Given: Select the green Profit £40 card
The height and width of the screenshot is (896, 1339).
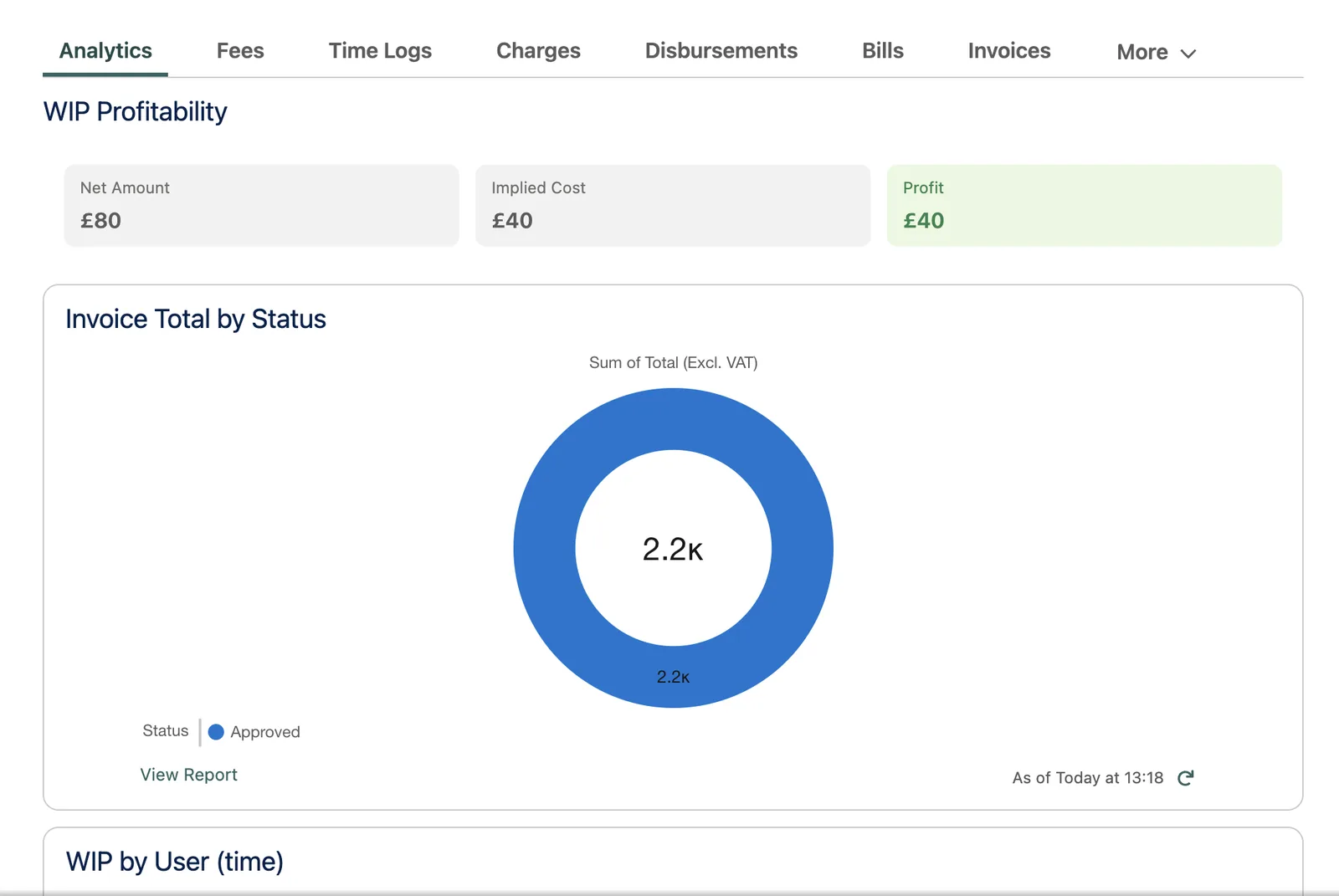Looking at the screenshot, I should pos(1085,205).
